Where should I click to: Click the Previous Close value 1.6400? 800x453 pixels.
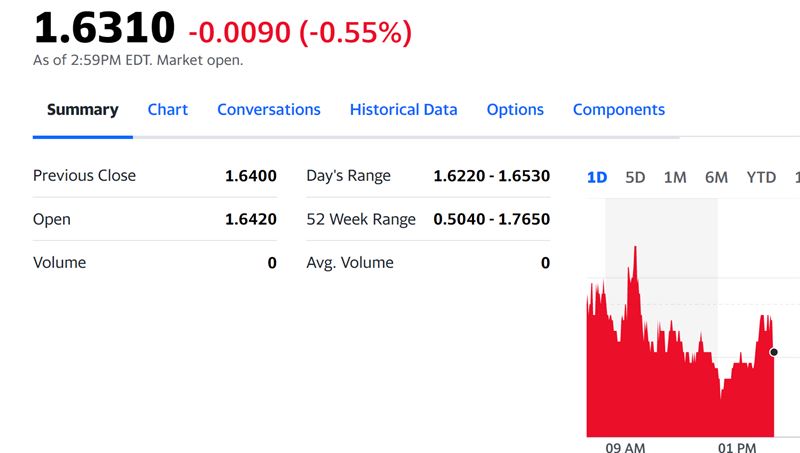(250, 176)
